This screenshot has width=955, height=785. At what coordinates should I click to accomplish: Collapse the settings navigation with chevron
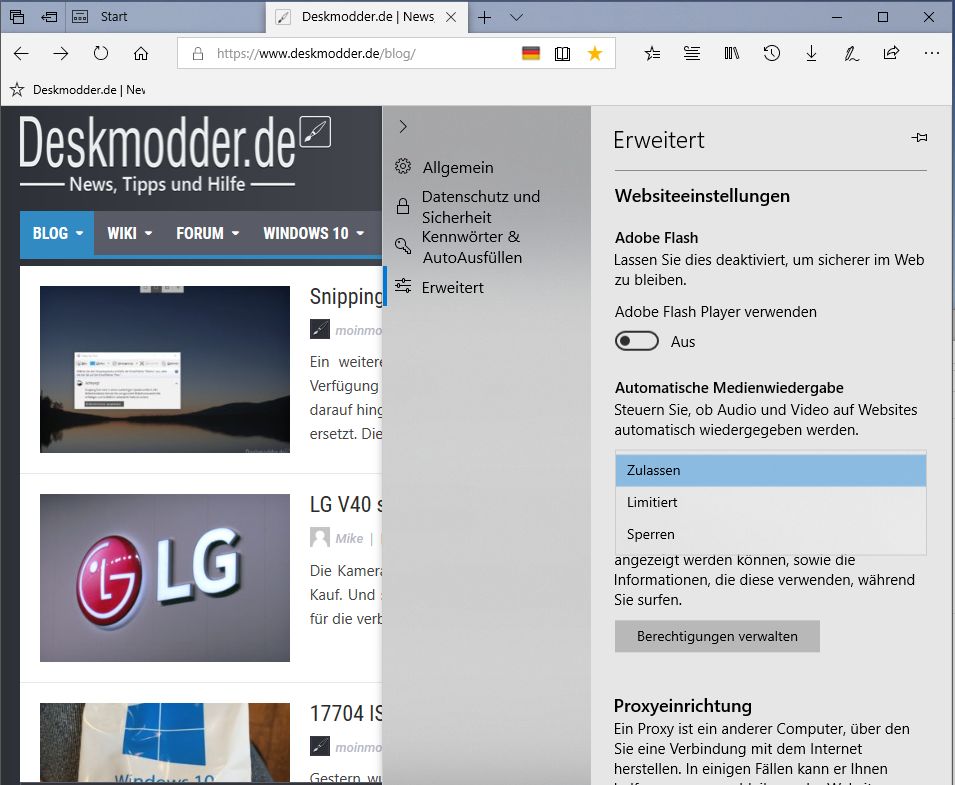click(x=403, y=126)
